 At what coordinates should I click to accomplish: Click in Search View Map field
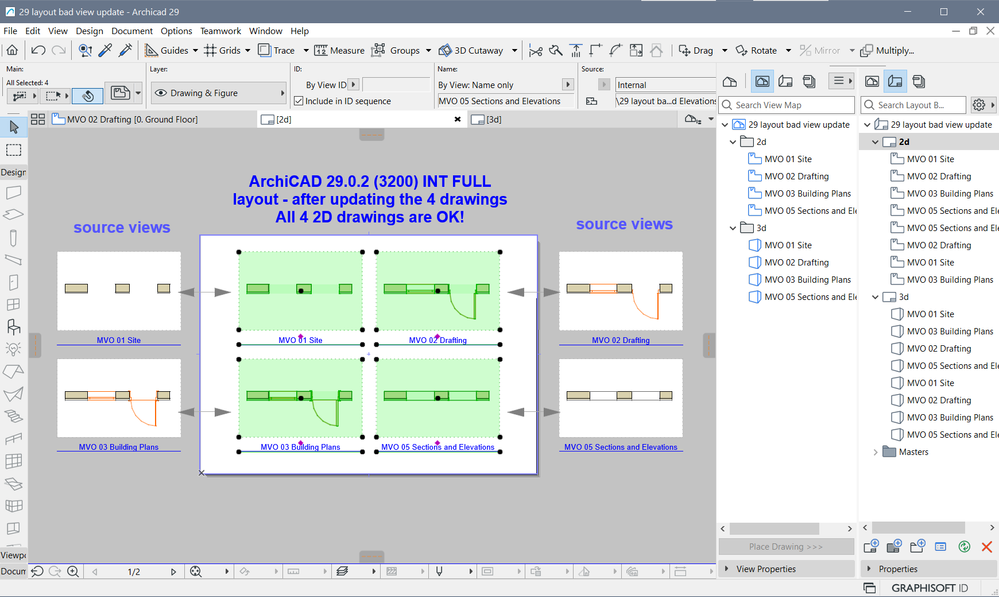[x=787, y=104]
